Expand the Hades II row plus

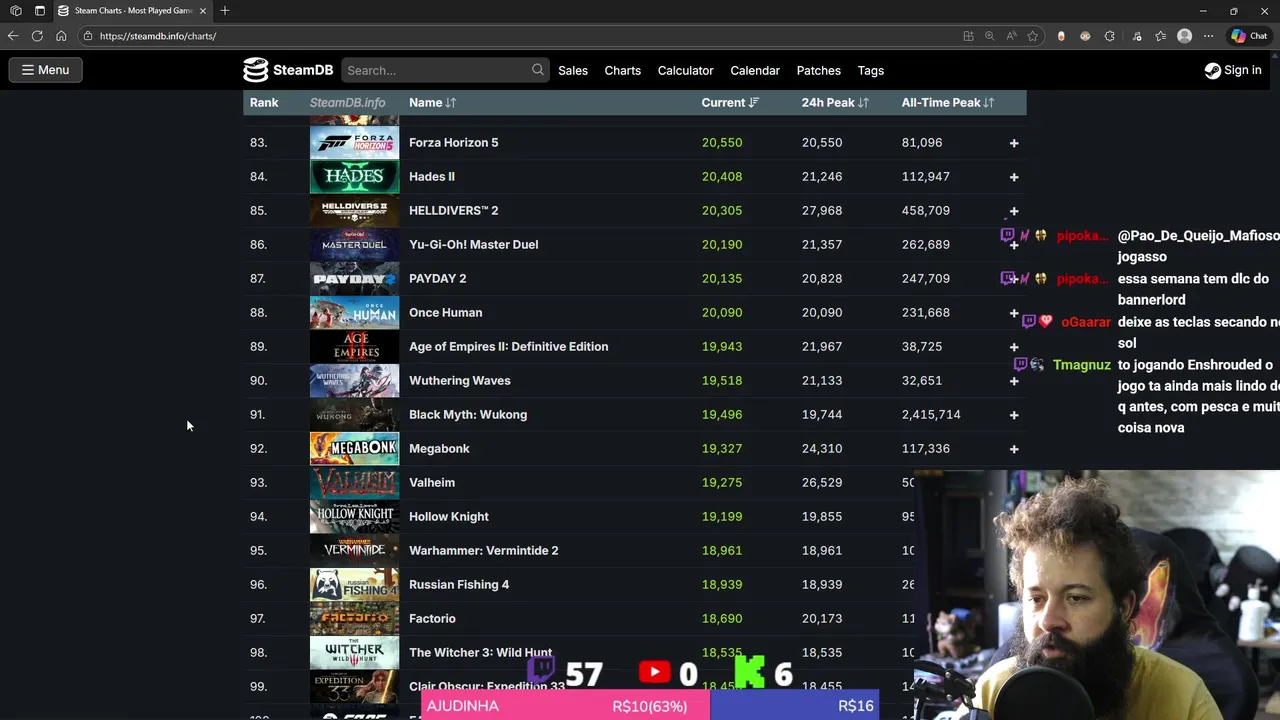1014,177
